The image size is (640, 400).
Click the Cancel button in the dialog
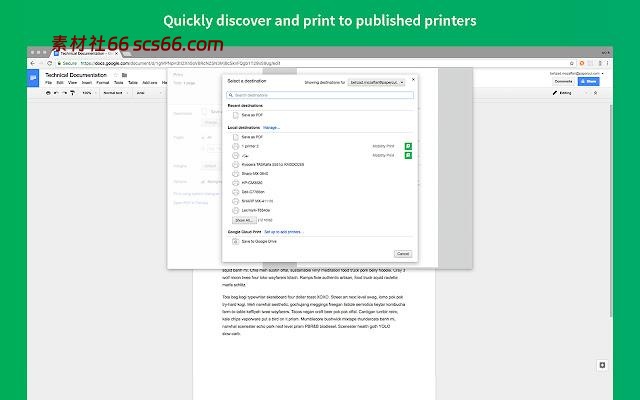point(402,254)
